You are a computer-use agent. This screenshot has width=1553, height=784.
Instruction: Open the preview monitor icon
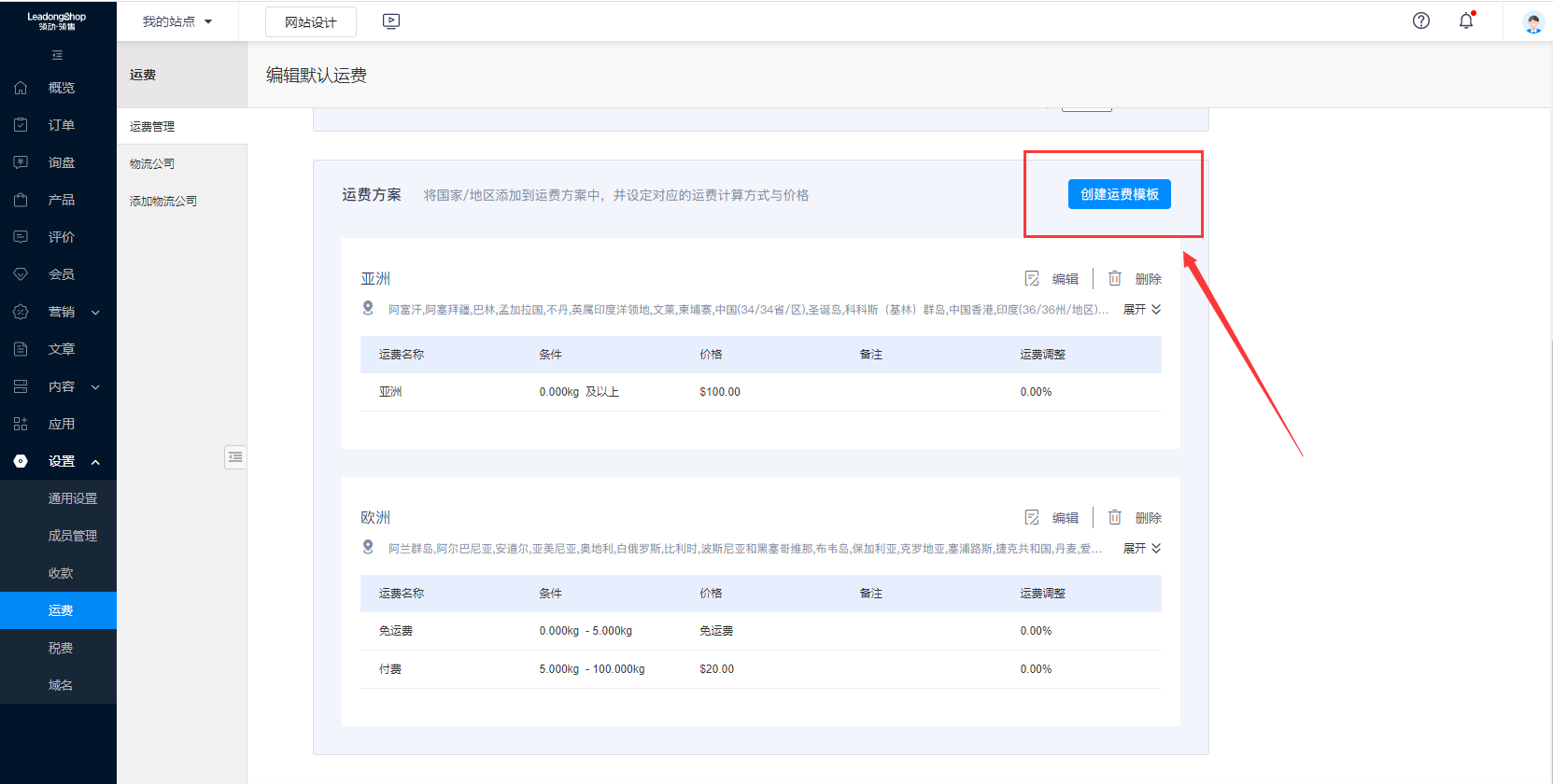pyautogui.click(x=391, y=21)
